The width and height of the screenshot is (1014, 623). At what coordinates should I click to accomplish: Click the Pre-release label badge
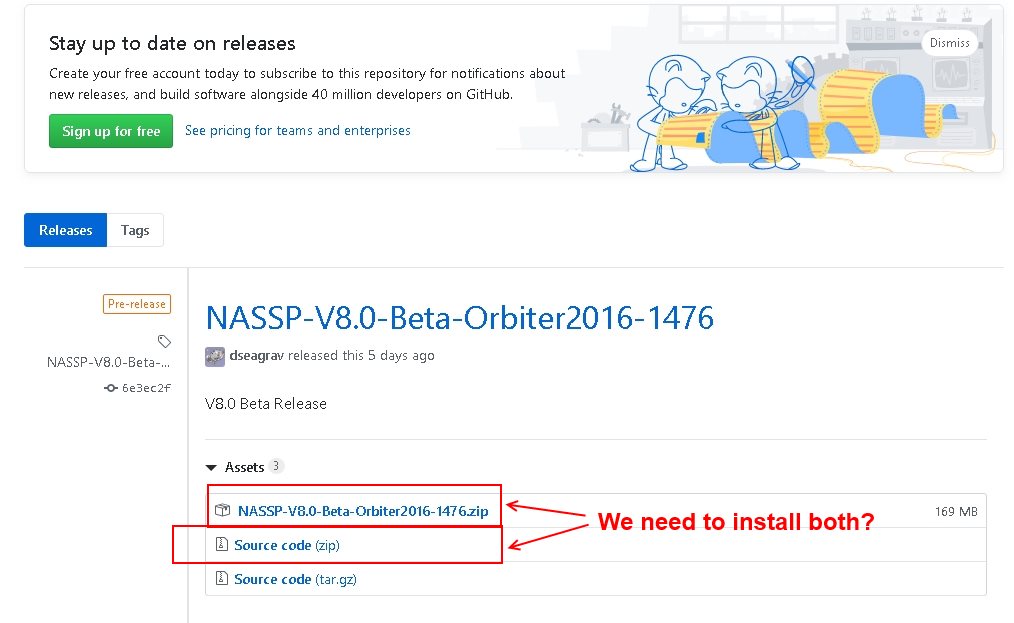point(137,304)
